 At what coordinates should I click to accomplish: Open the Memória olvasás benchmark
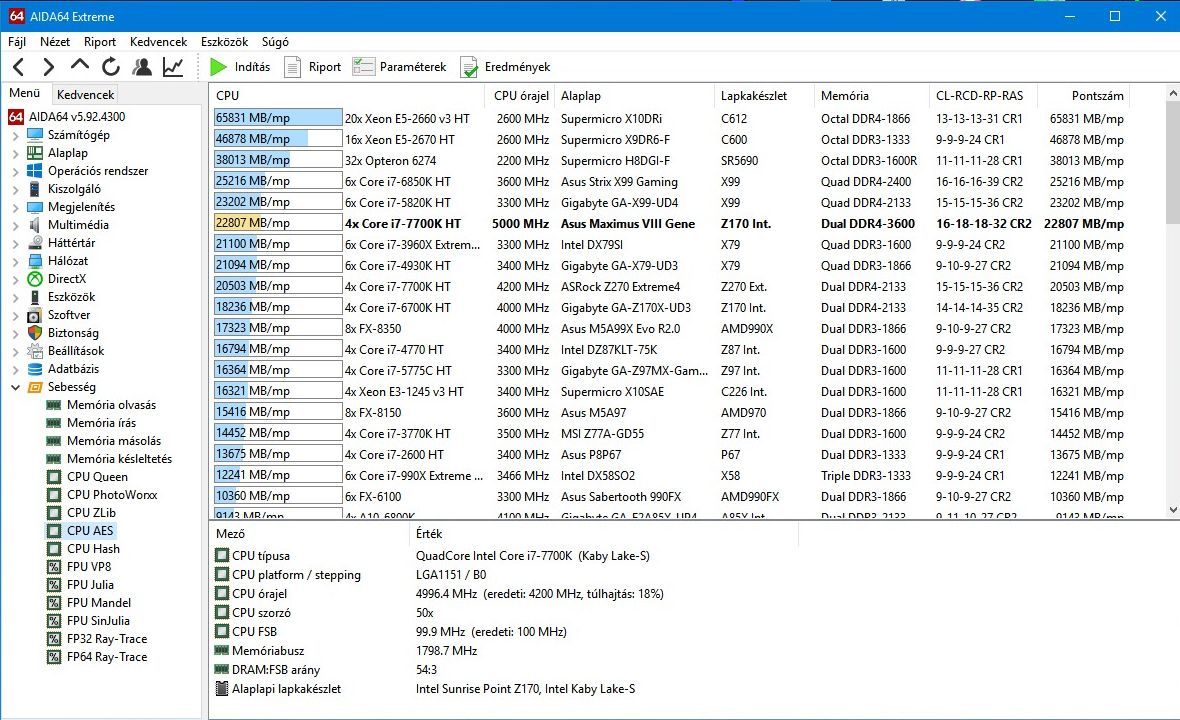point(101,405)
